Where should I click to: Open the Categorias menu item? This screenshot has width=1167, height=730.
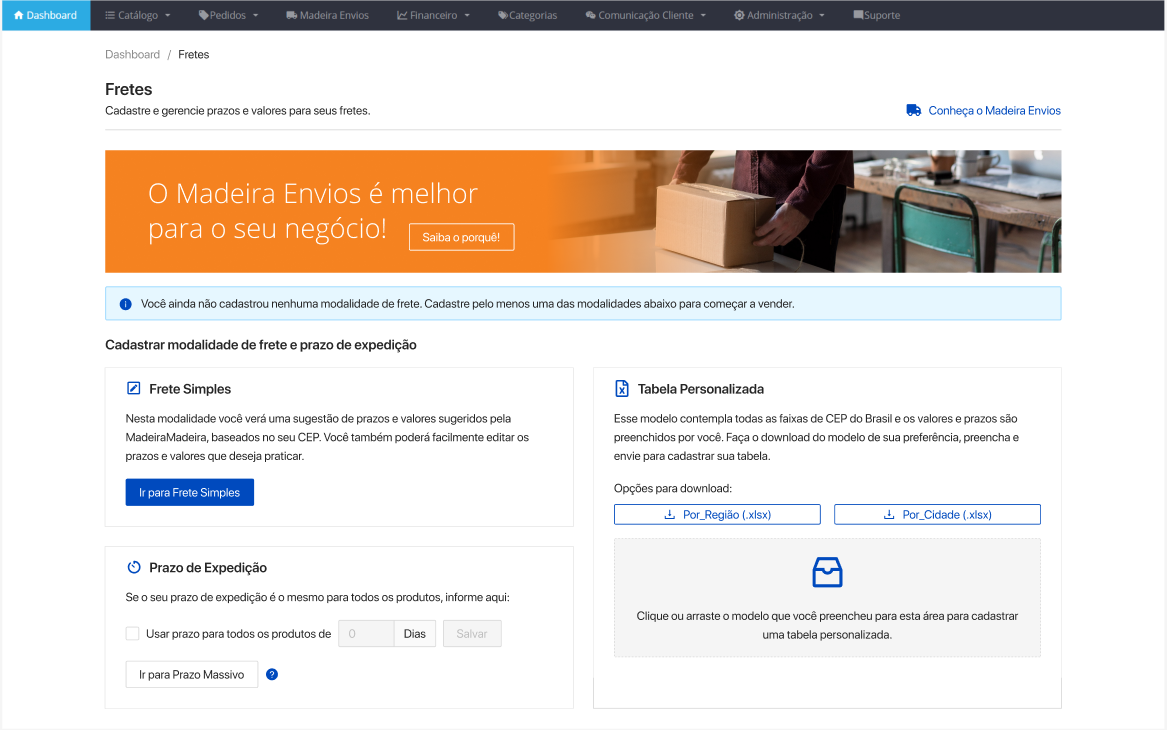click(528, 15)
